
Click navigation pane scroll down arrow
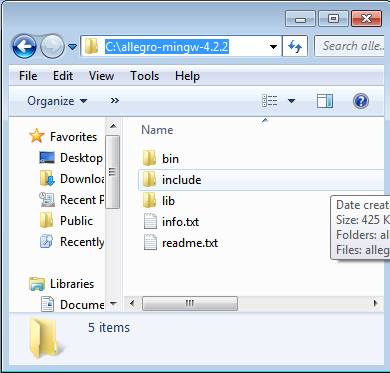coord(113,304)
